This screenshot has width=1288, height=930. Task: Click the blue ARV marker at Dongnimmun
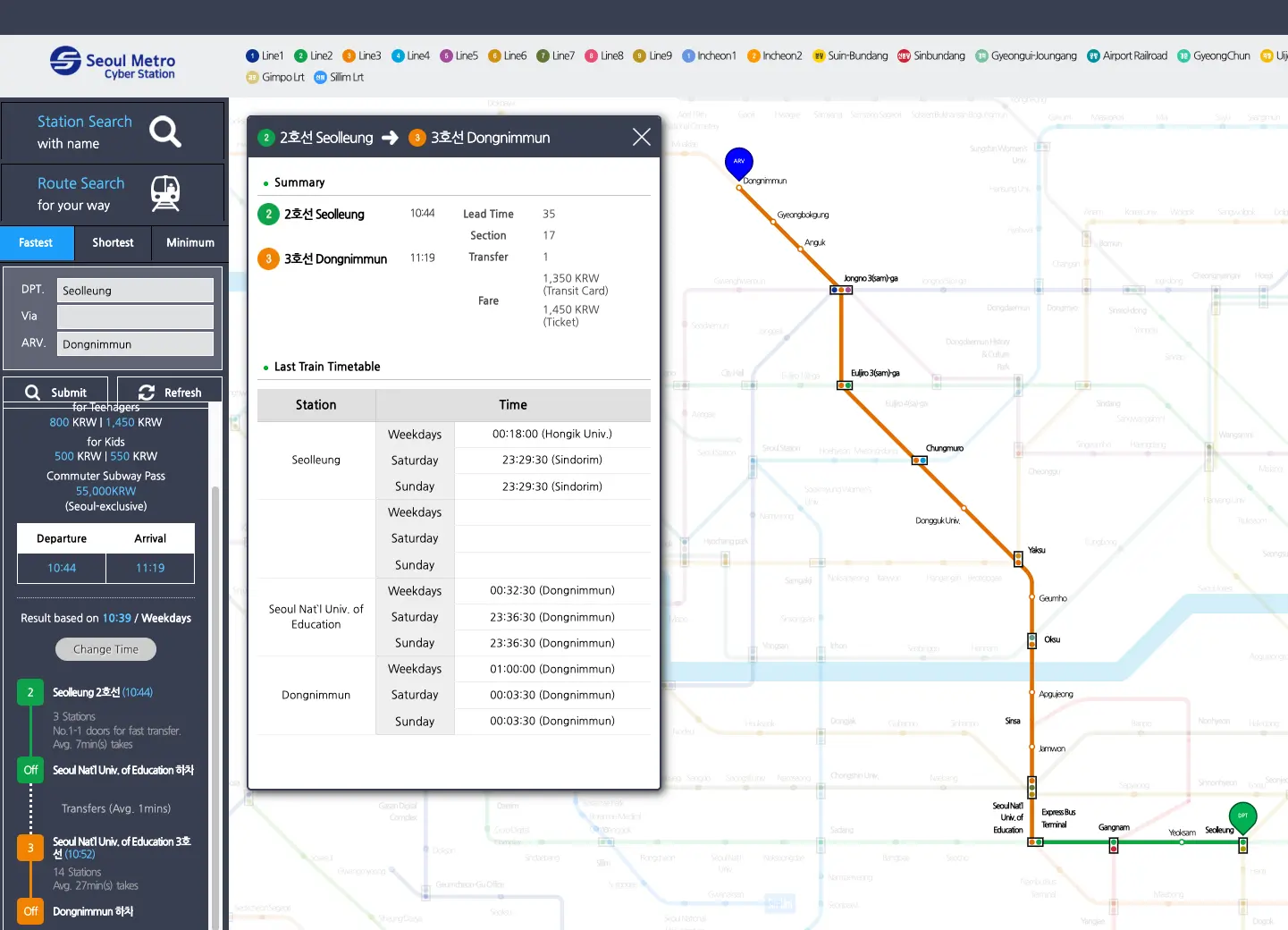click(738, 163)
